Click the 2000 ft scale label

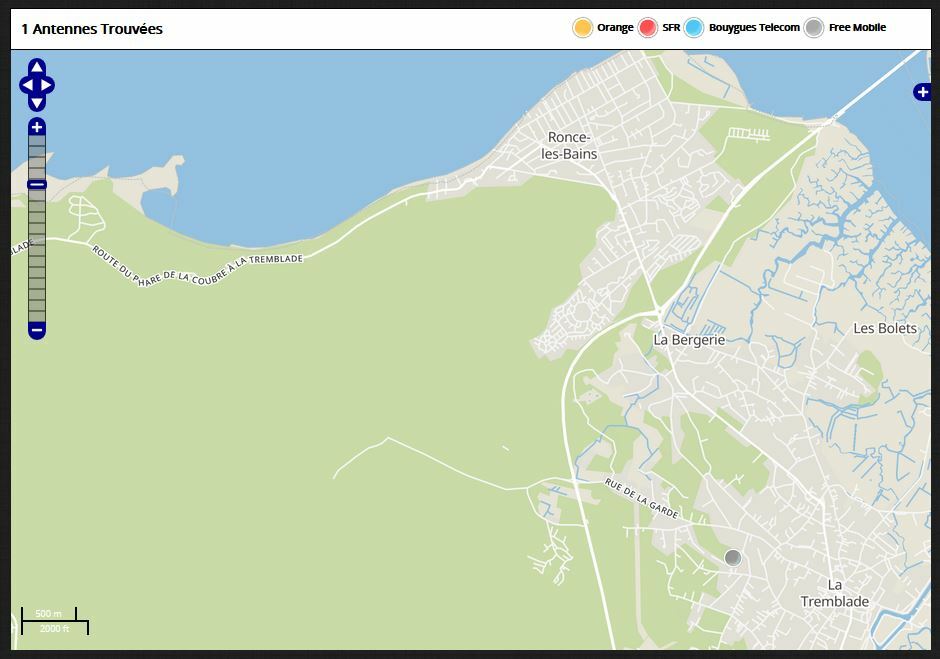click(x=55, y=628)
